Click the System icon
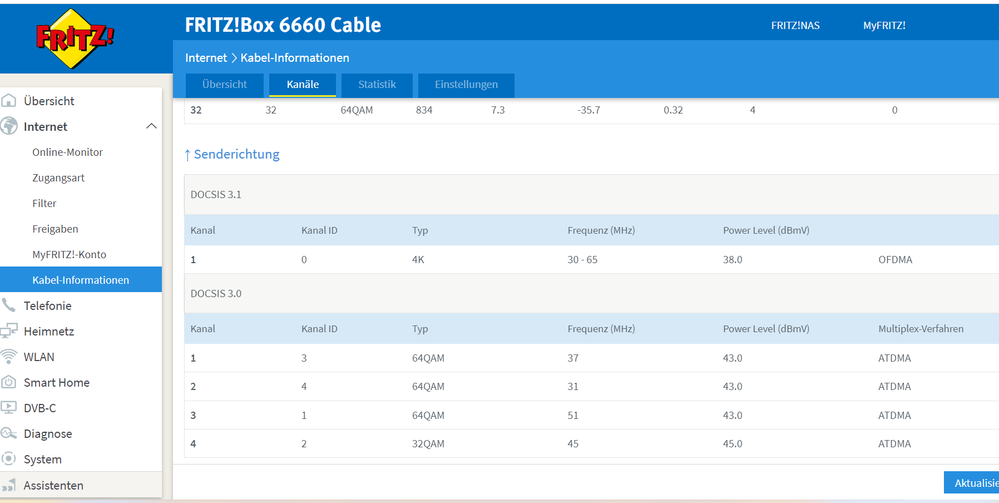The image size is (999, 503). coord(9,459)
